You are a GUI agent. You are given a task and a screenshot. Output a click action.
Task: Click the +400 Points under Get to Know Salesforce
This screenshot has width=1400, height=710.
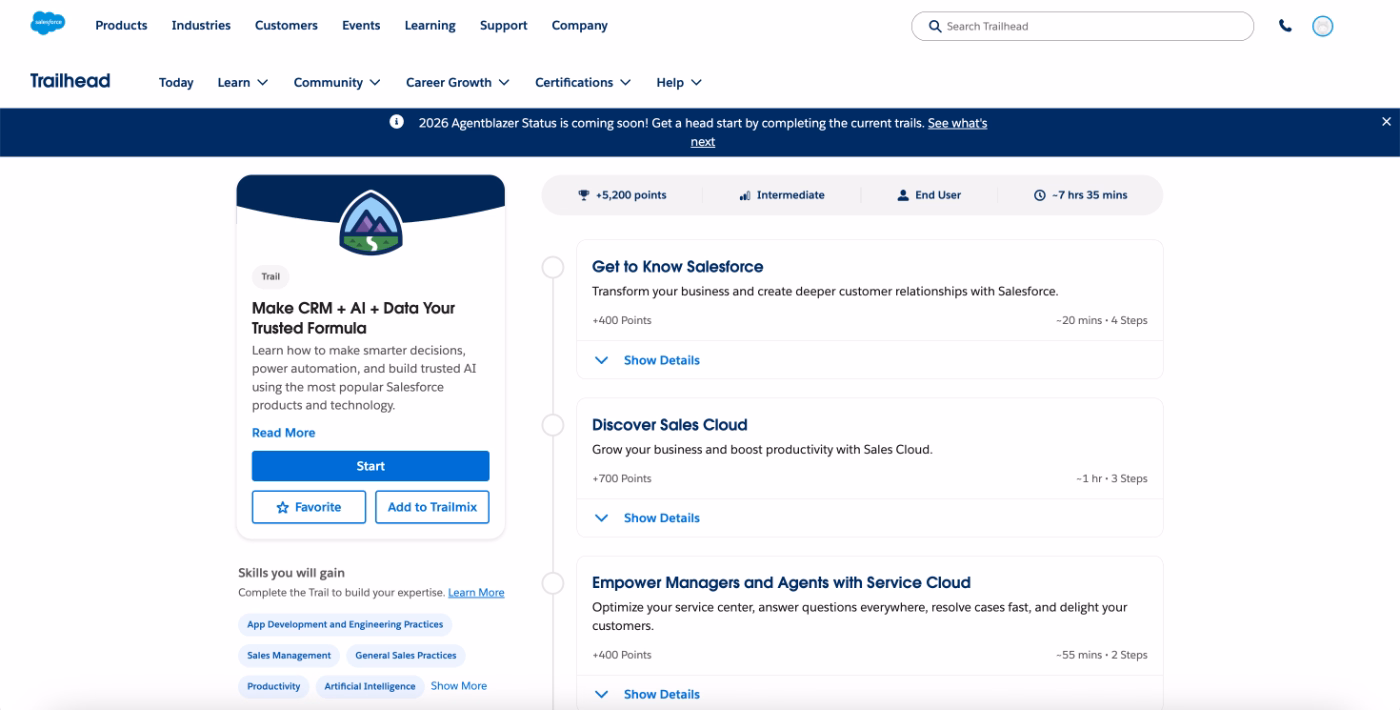622,321
